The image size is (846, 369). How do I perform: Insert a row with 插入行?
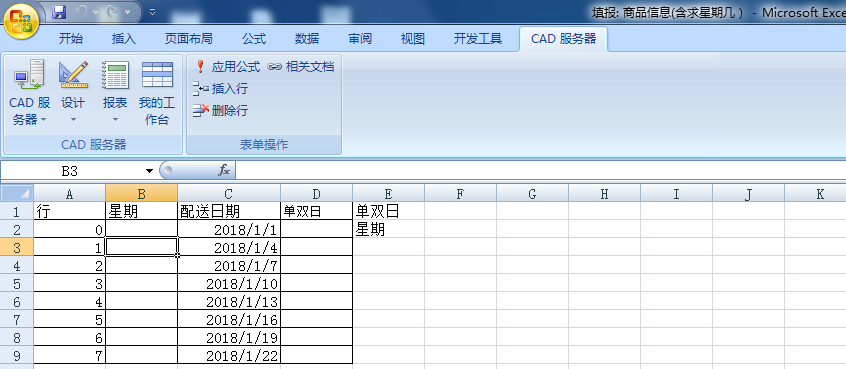tap(221, 88)
